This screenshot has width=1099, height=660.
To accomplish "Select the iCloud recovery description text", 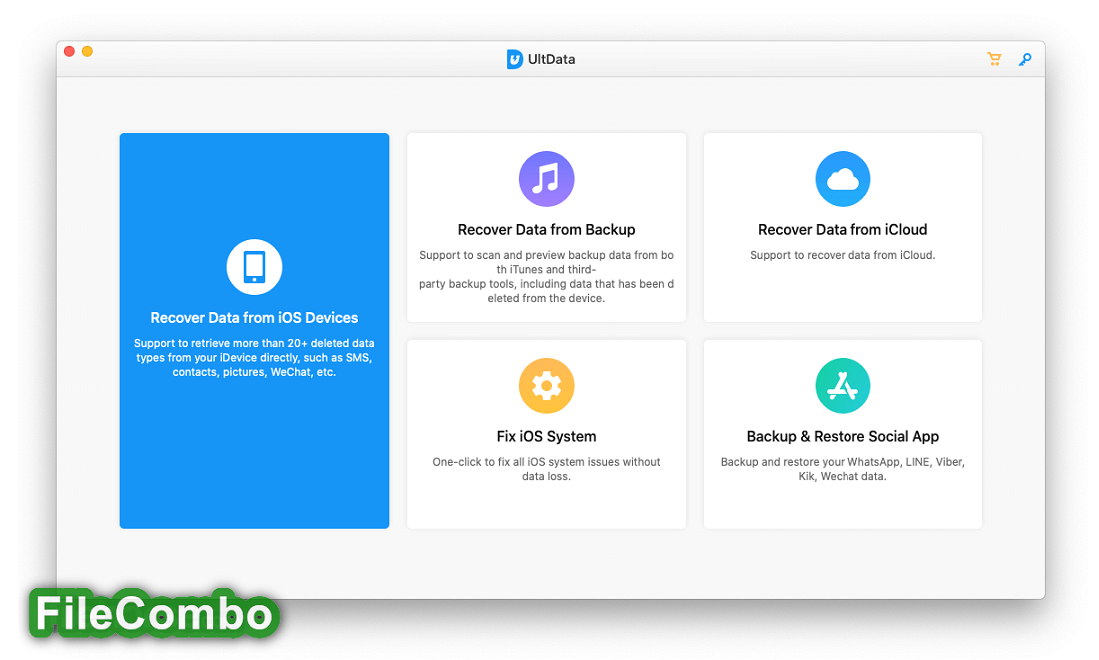I will coord(842,254).
